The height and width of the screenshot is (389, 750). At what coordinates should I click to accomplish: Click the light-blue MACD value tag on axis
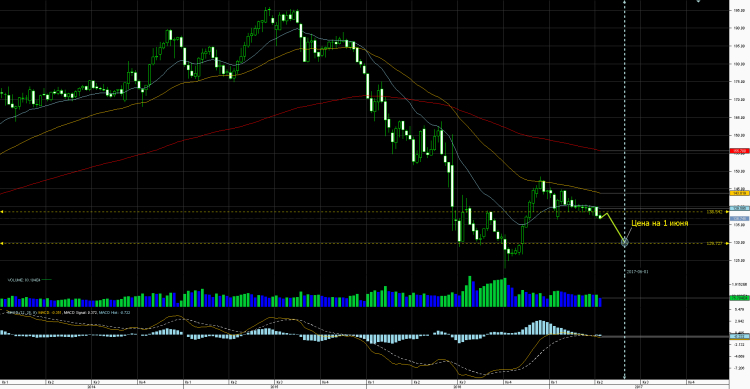point(739,336)
